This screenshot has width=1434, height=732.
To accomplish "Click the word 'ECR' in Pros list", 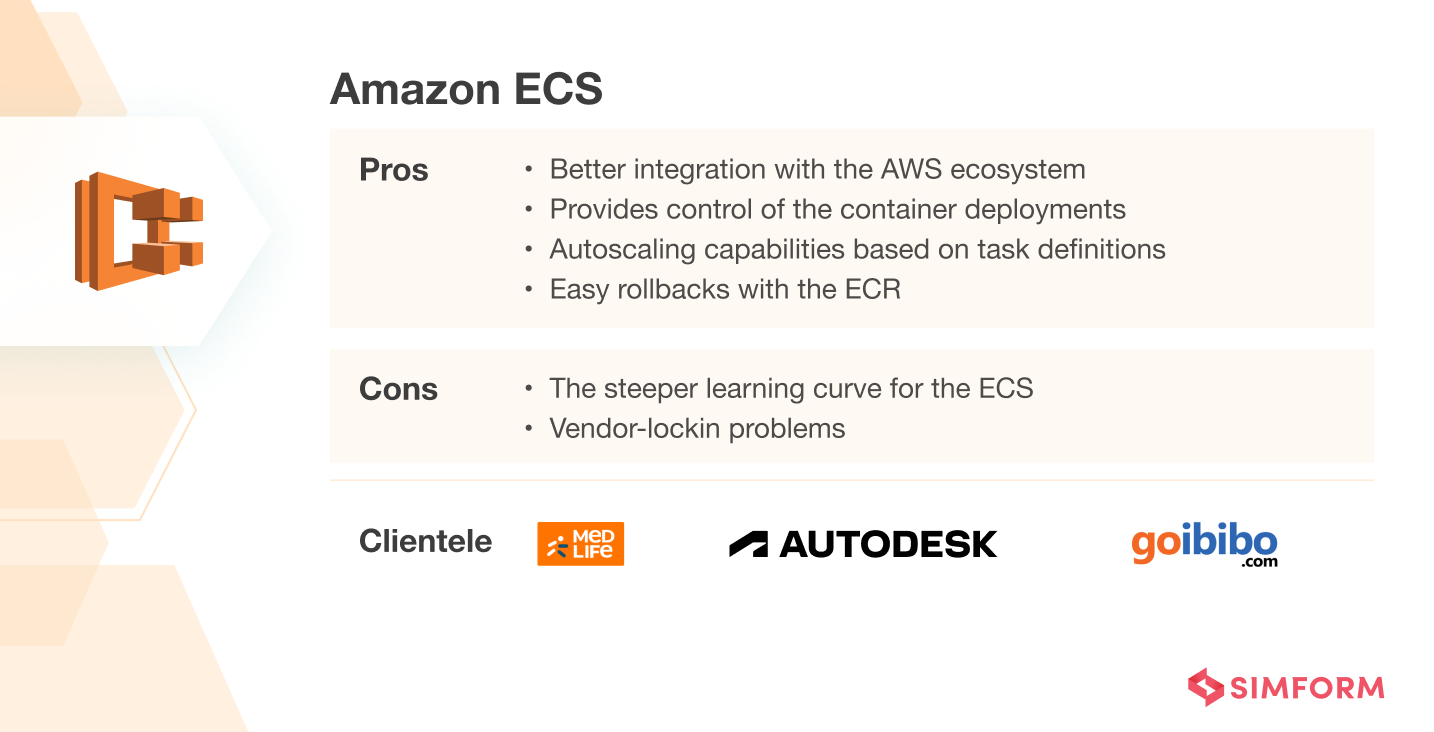I will [873, 290].
